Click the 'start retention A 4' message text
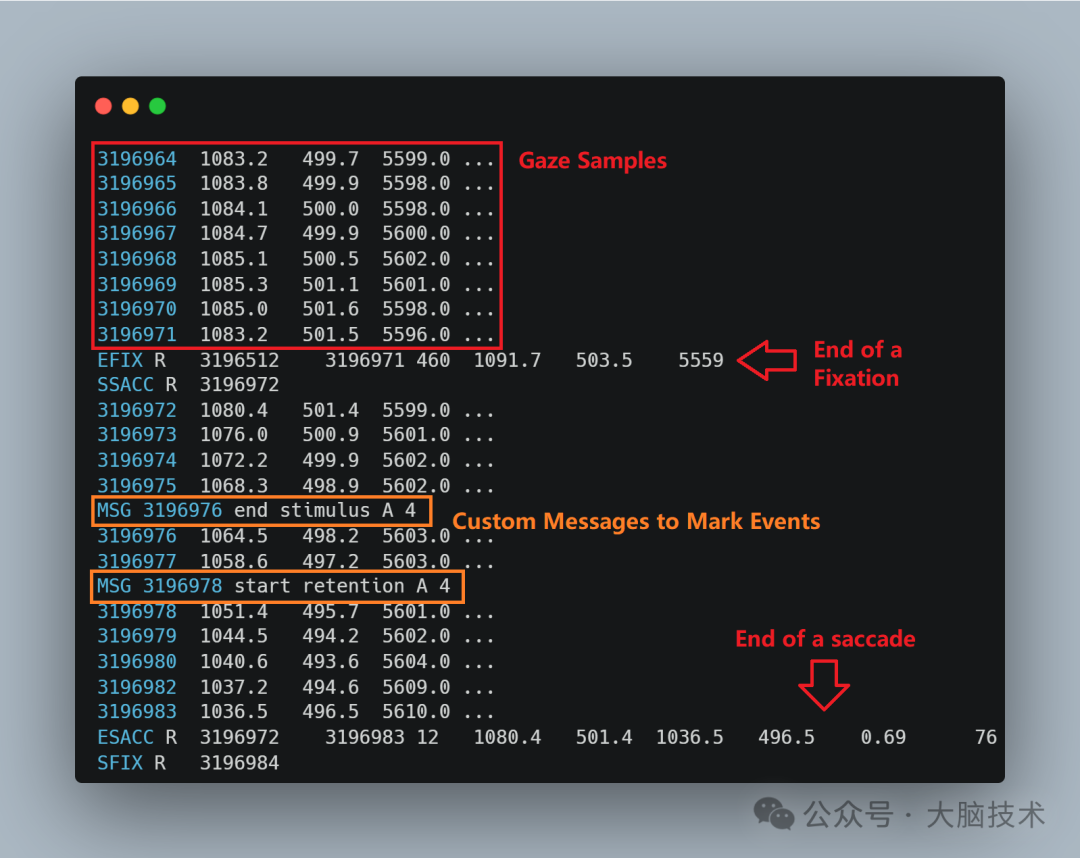This screenshot has height=858, width=1080. (342, 586)
